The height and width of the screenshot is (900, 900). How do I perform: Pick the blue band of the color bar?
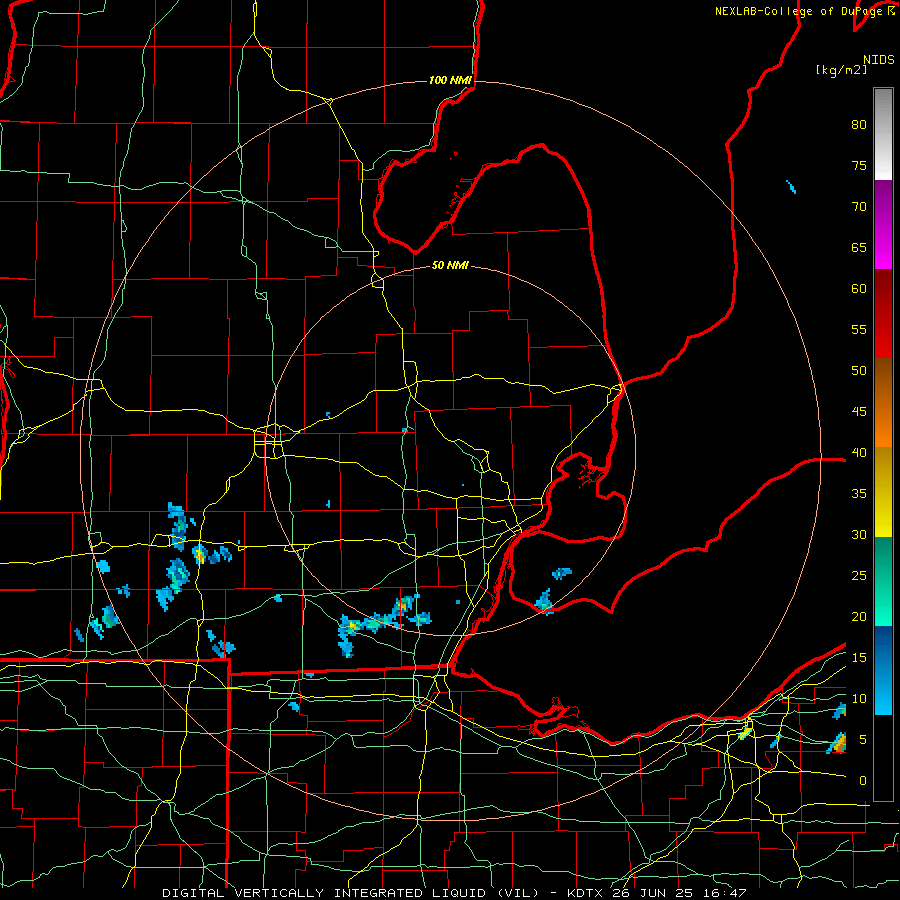pyautogui.click(x=883, y=670)
